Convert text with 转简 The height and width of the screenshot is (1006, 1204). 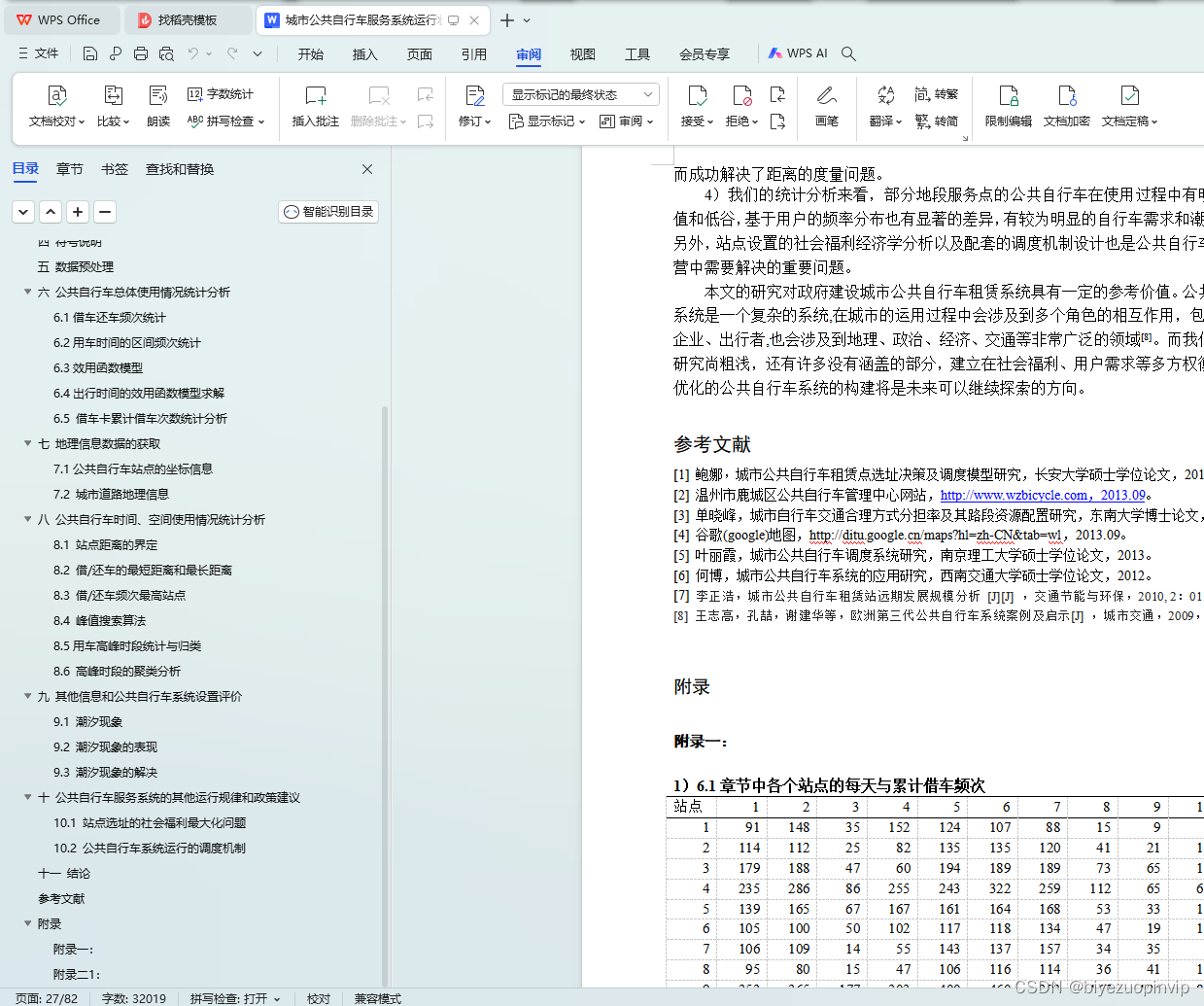[937, 121]
